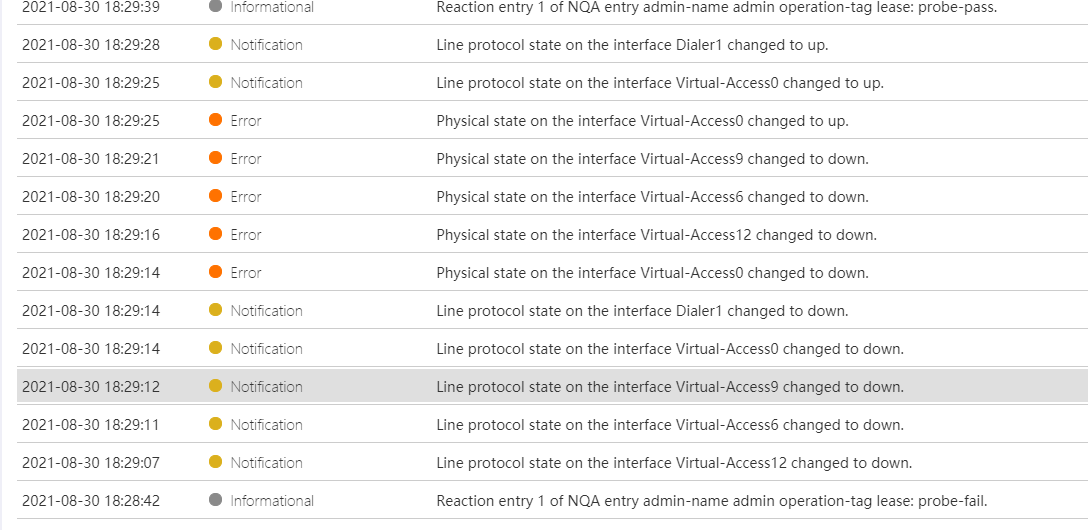This screenshot has width=1088, height=530.
Task: Click the orange dot for Virtual-Access0 physical up
Action: [215, 120]
